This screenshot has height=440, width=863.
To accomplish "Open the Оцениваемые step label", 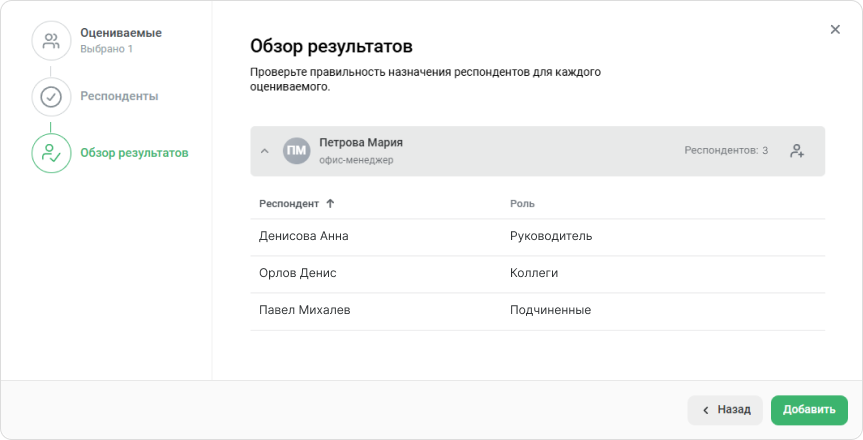I will [x=121, y=33].
